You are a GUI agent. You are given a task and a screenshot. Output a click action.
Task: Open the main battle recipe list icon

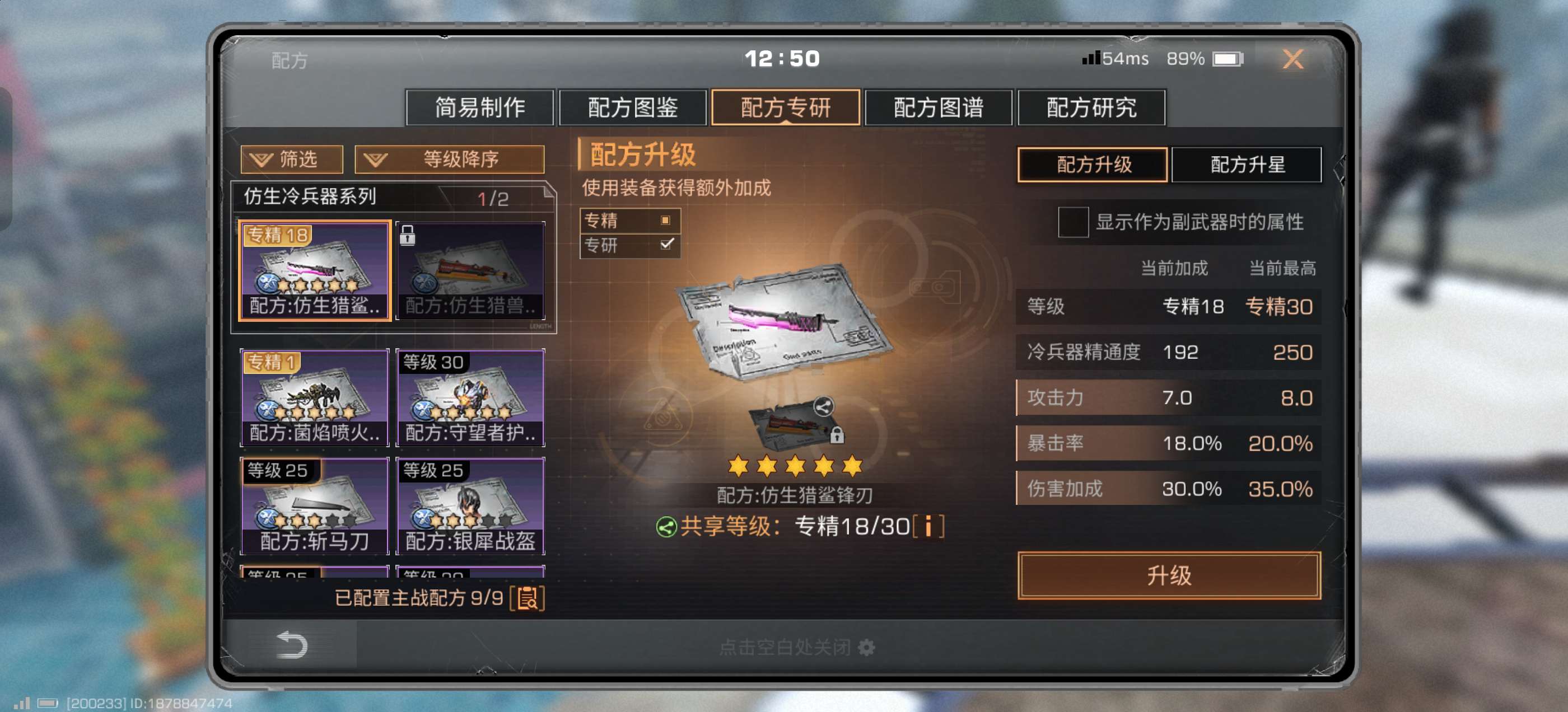pyautogui.click(x=527, y=598)
